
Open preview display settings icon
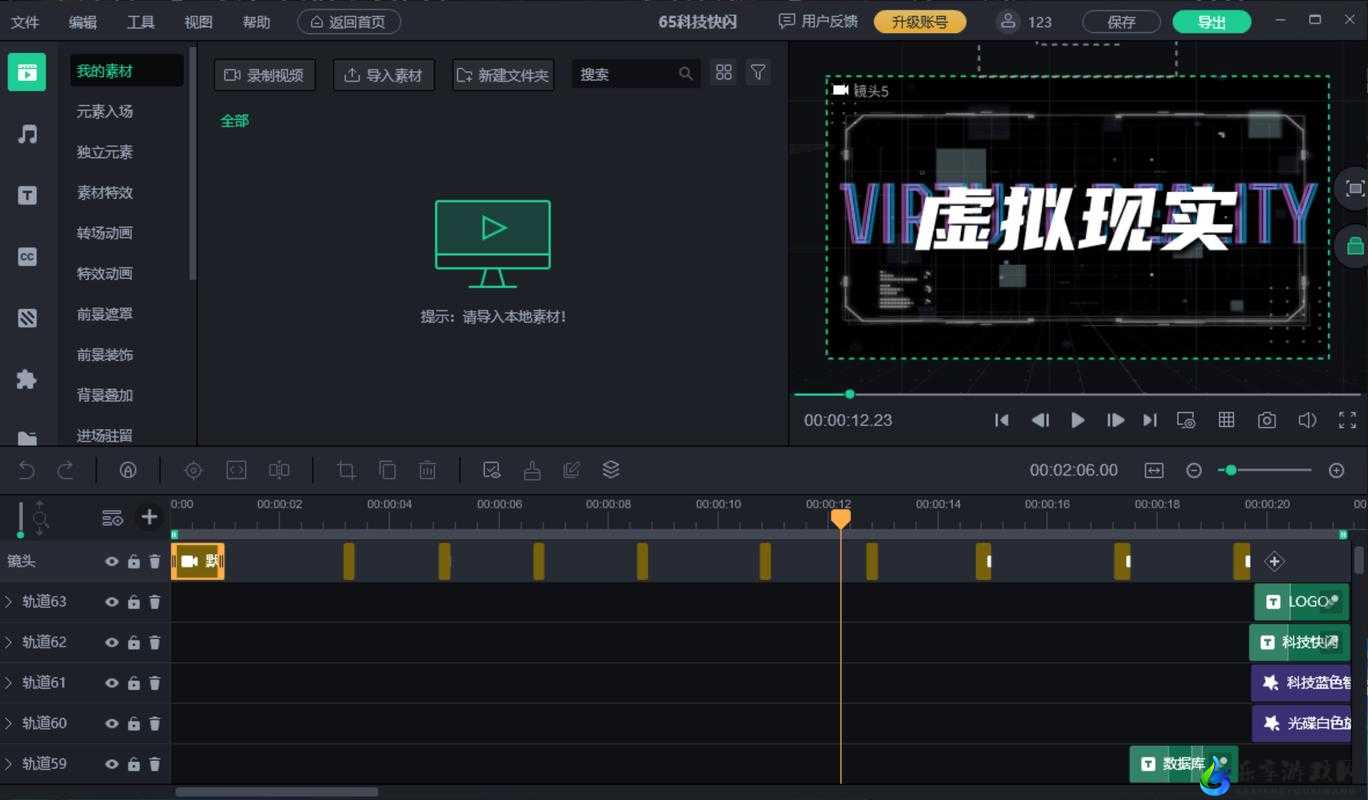[x=1186, y=420]
